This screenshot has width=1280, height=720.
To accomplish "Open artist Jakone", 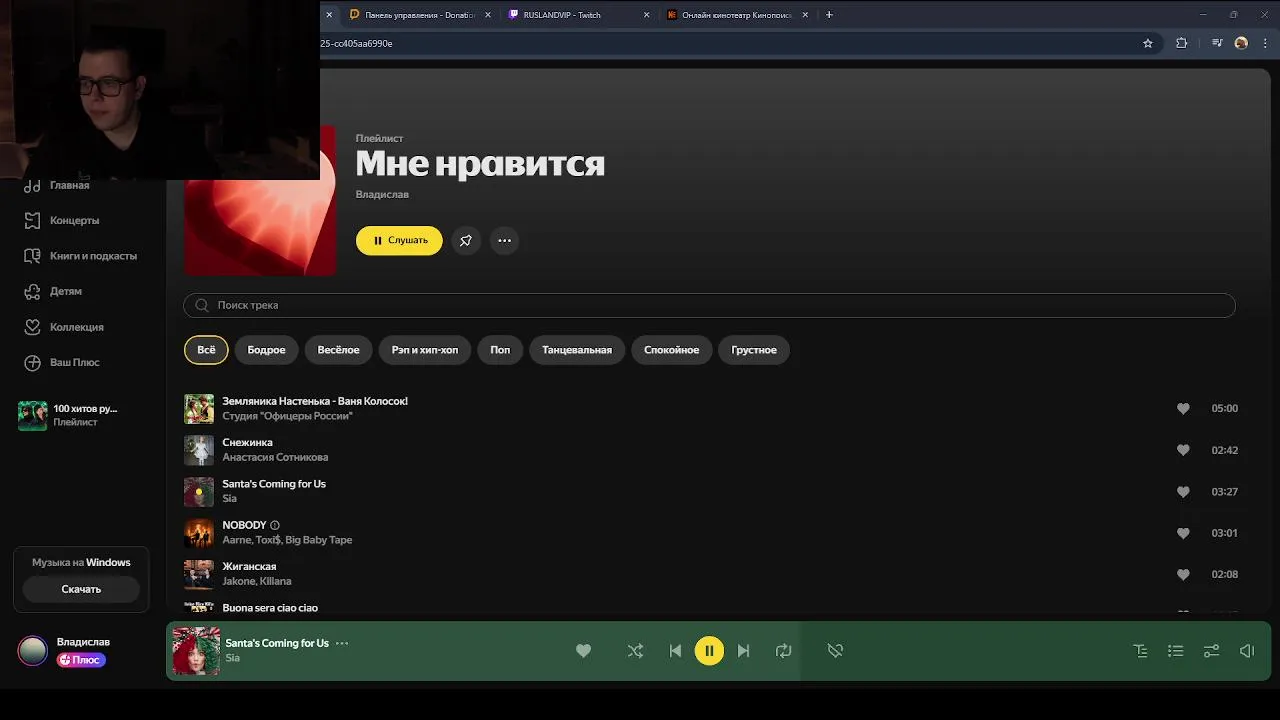I will [x=238, y=581].
